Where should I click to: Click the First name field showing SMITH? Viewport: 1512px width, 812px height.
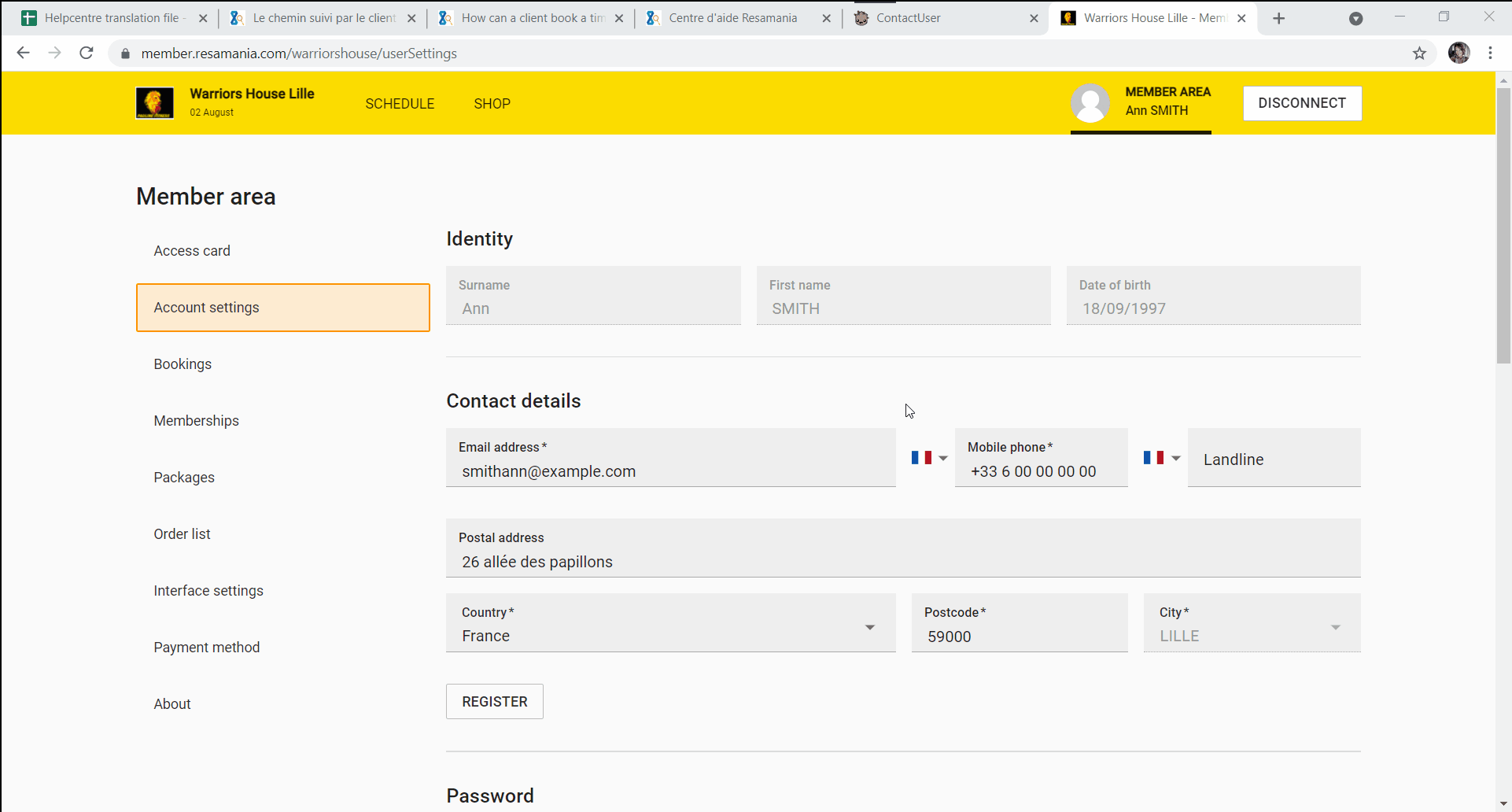(x=904, y=295)
